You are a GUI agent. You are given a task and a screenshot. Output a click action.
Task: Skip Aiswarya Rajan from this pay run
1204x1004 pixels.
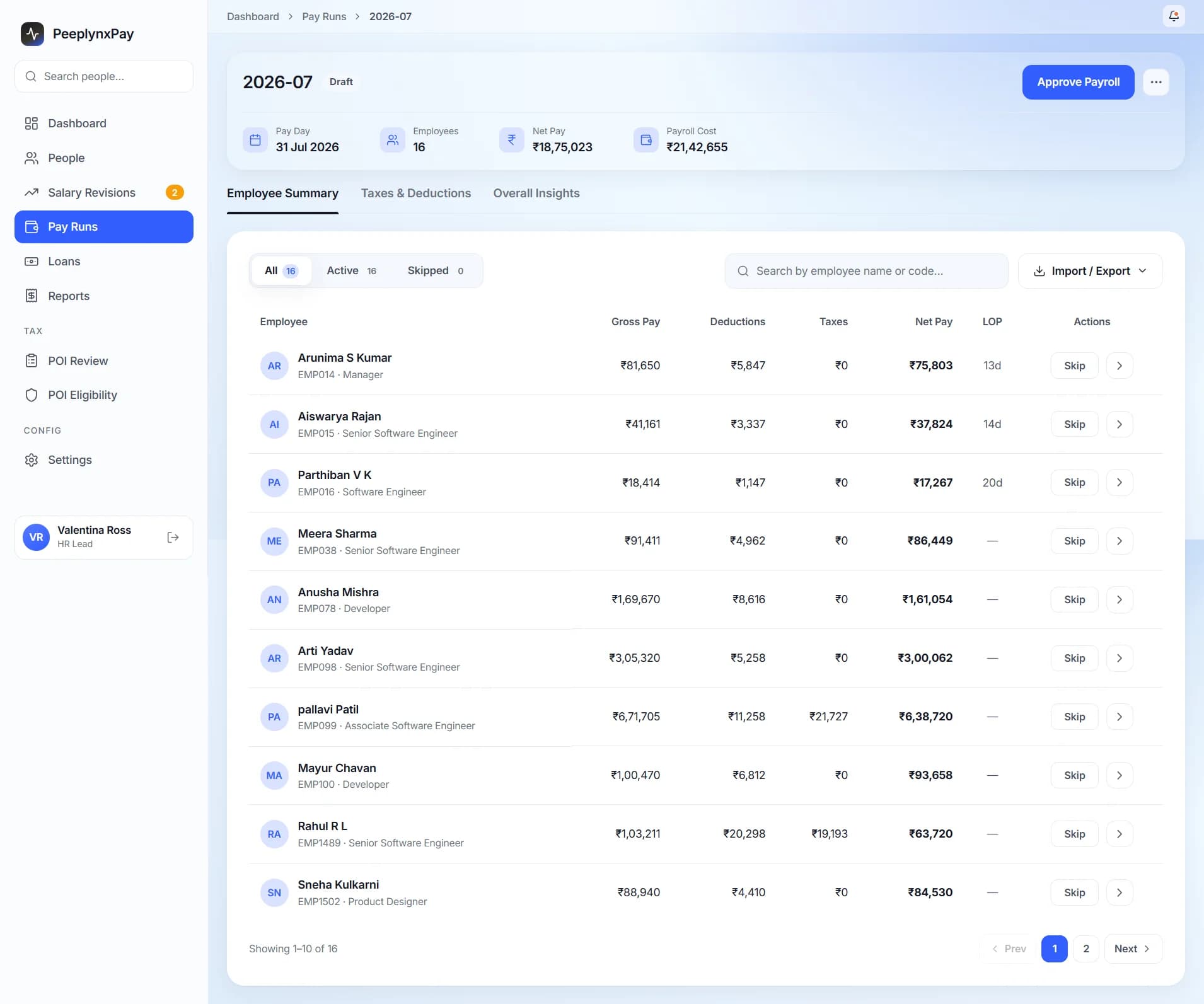(1074, 425)
